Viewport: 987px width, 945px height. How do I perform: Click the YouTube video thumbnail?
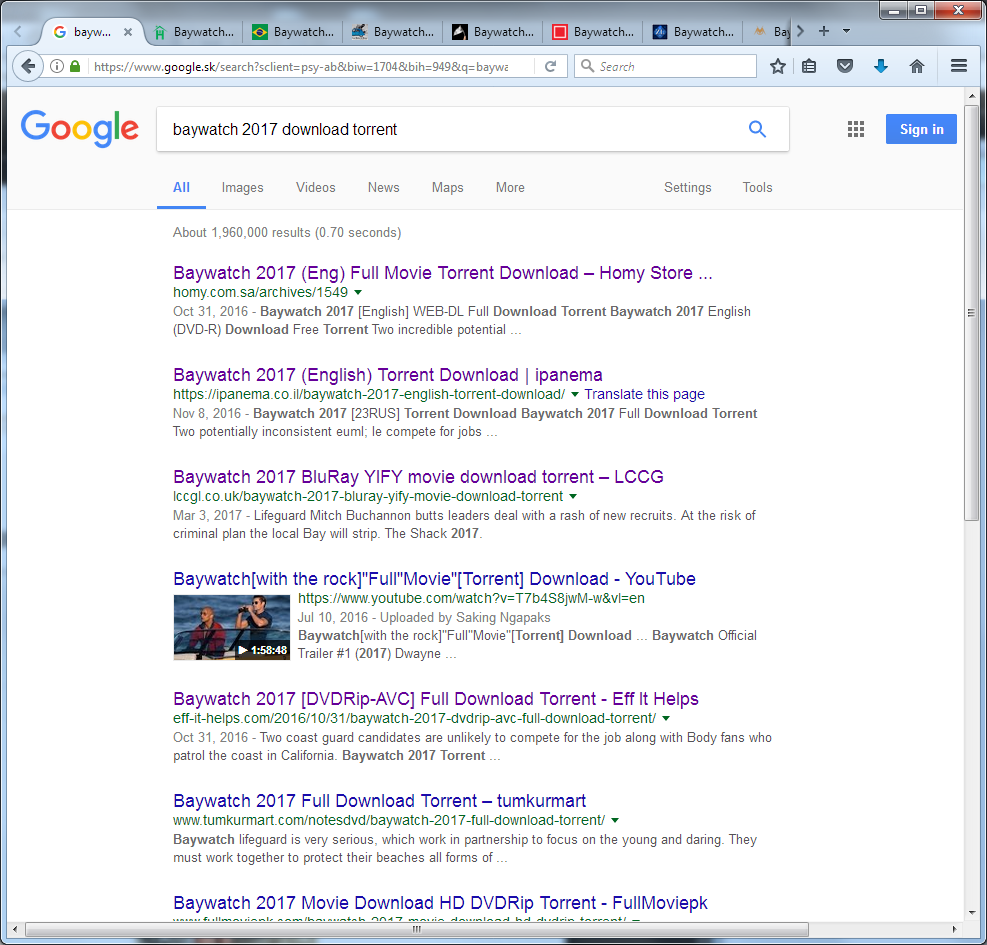pos(232,627)
